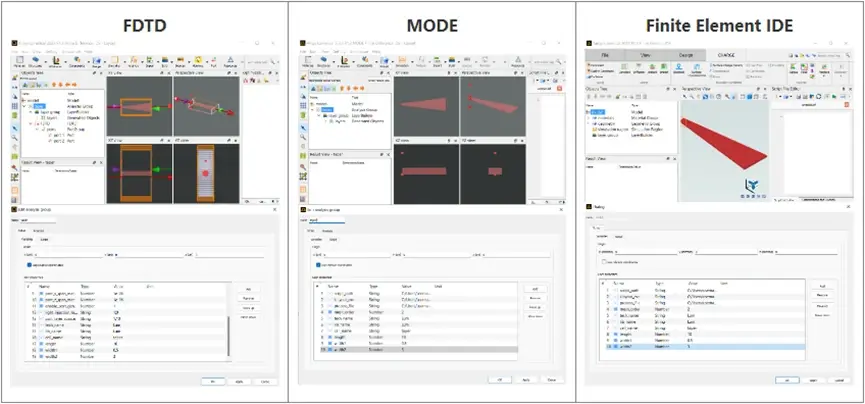Collapse the ports node in FDTD objects tree
865x404 pixels.
coord(36,129)
